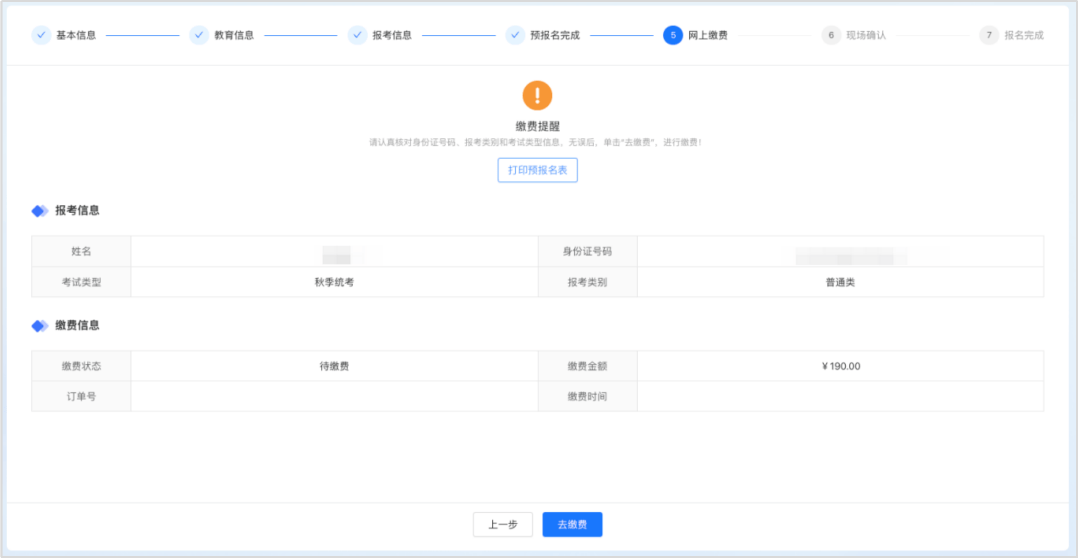Click the checkmark icon for 基本信息 step
The image size is (1080, 560).
41,35
